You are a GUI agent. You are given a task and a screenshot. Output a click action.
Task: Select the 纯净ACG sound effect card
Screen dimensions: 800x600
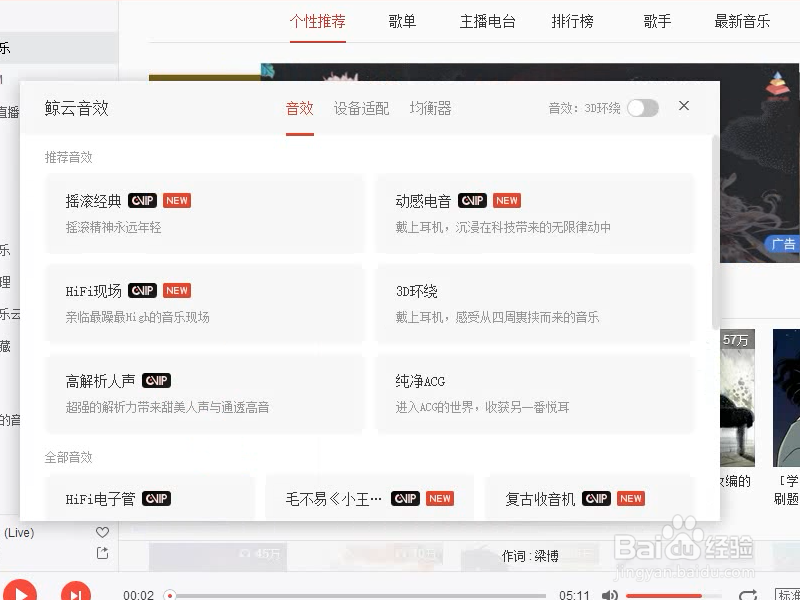coord(535,393)
